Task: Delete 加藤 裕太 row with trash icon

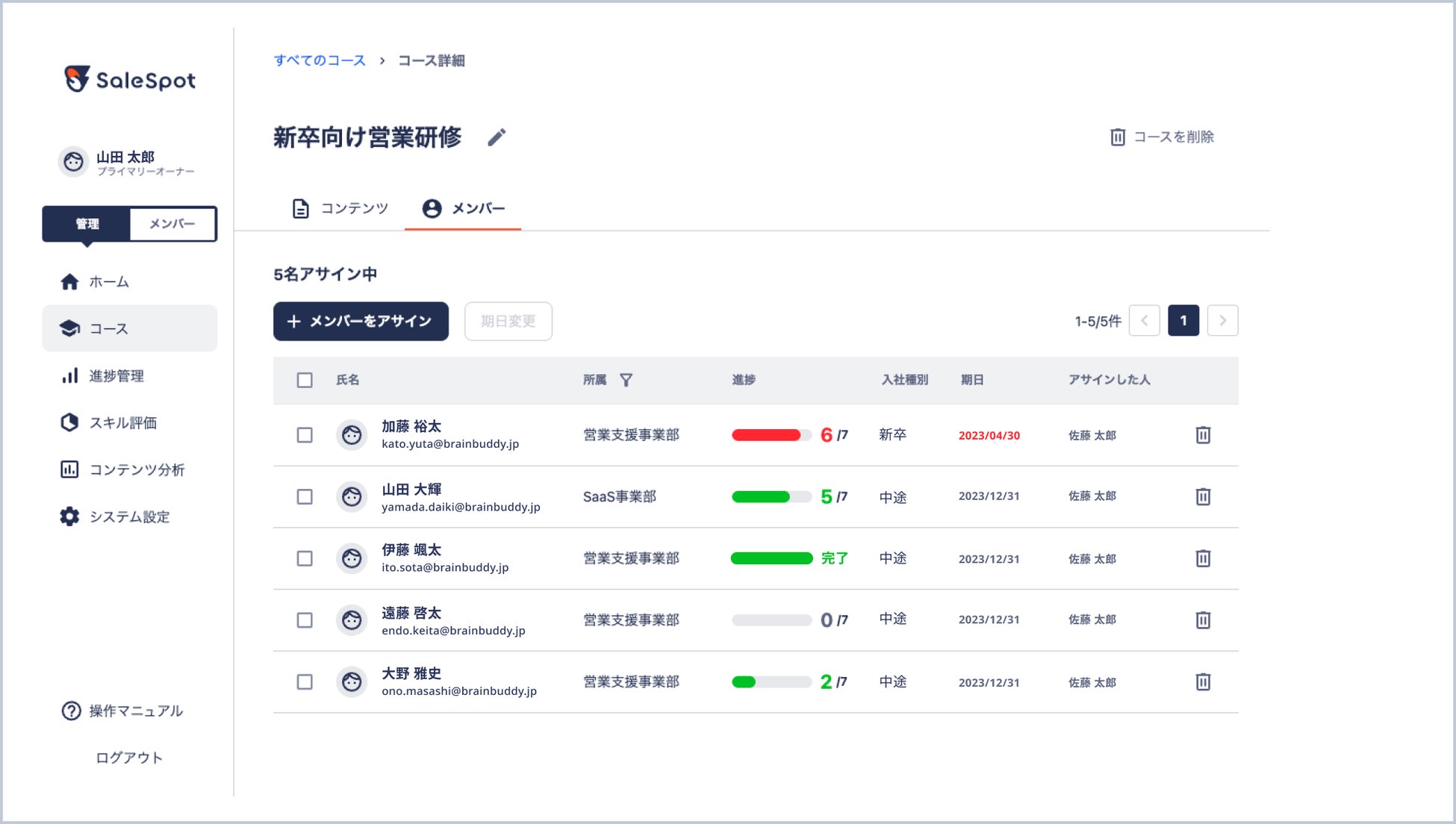Action: (x=1202, y=435)
